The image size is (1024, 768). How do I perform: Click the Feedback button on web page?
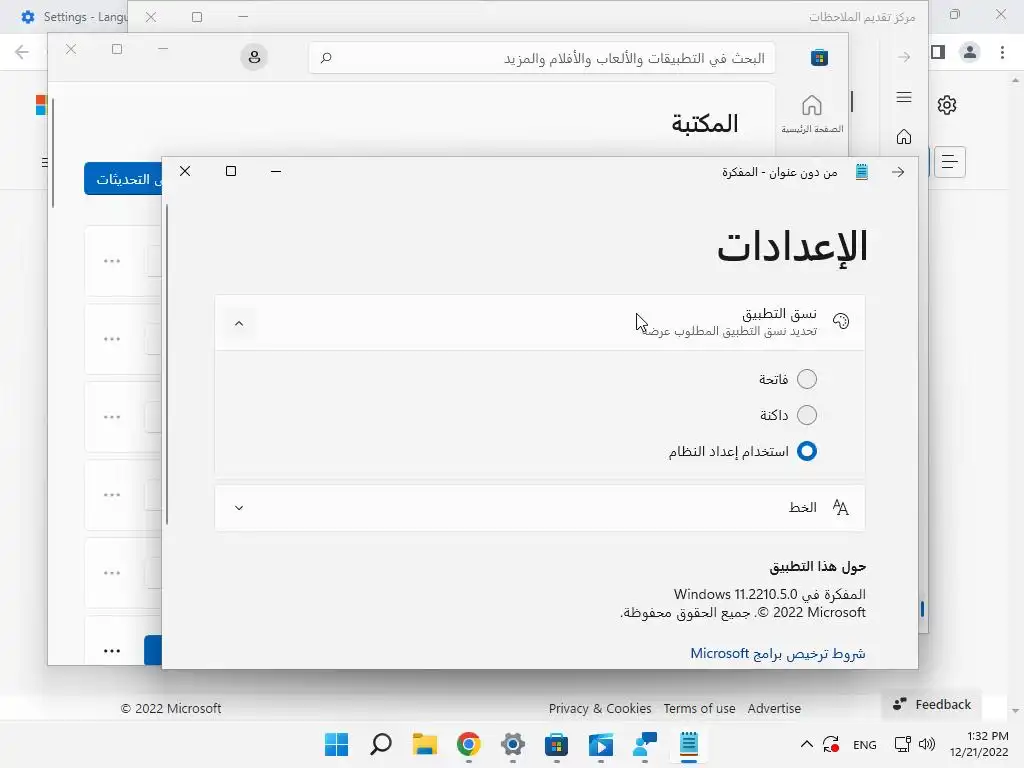[932, 704]
